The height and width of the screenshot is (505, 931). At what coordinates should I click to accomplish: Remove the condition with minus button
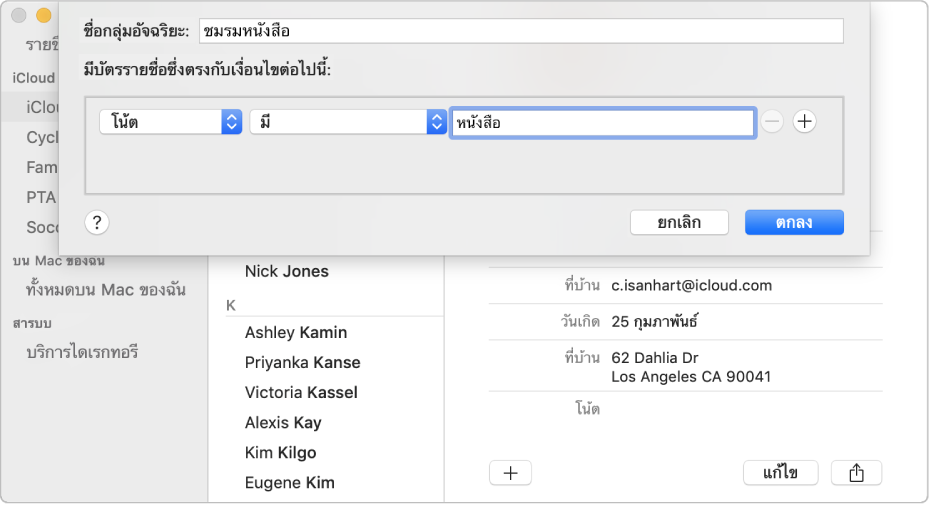click(772, 122)
